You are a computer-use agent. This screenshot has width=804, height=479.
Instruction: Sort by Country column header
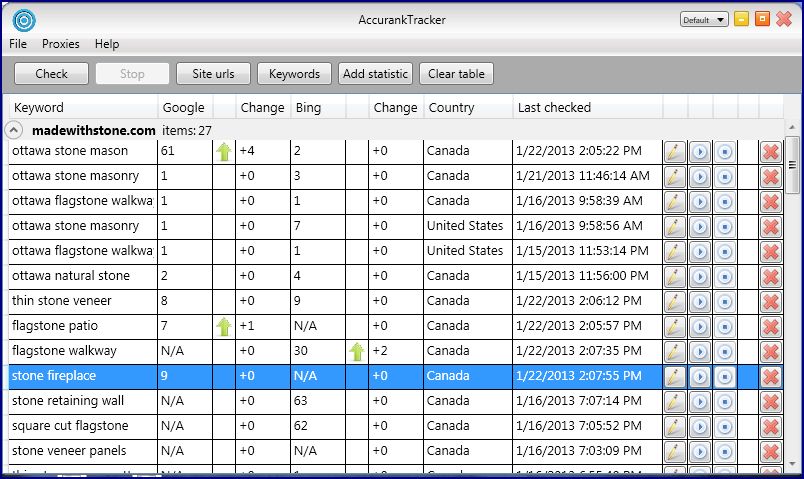[469, 108]
